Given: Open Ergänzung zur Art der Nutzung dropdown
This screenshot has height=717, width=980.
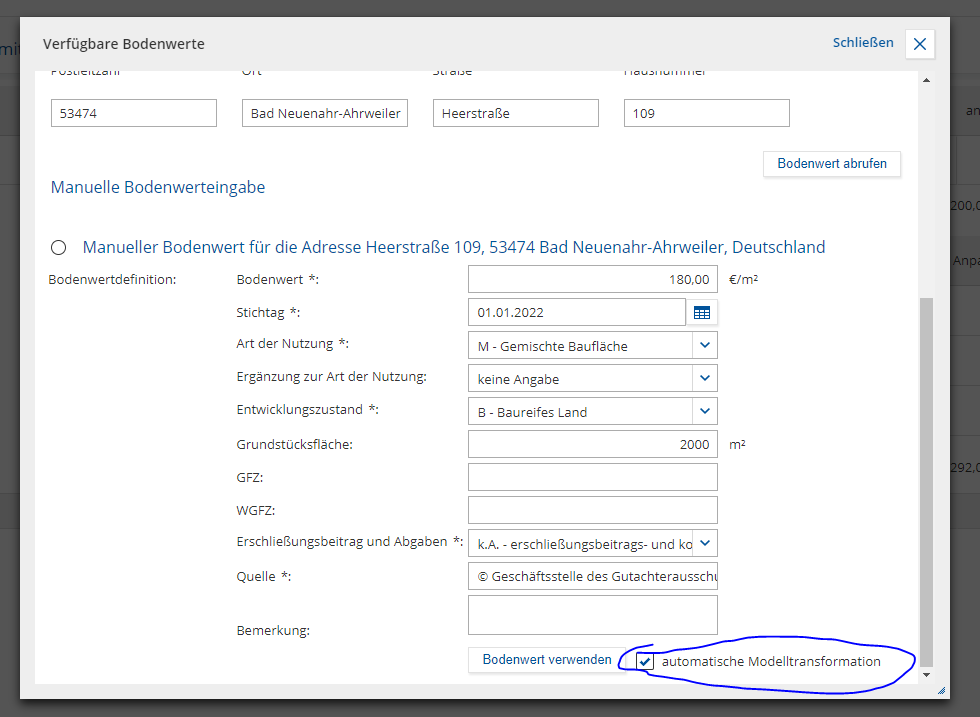Looking at the screenshot, I should tap(704, 379).
